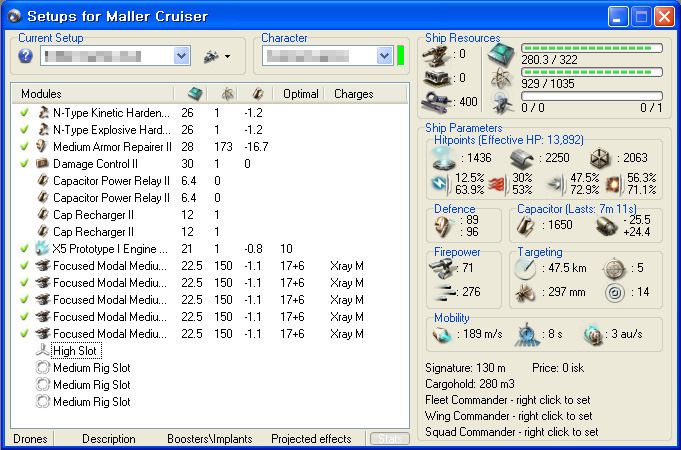681x450 pixels.
Task: Toggle the N-Type Explosive Hardener active checkmark
Action: [24, 129]
